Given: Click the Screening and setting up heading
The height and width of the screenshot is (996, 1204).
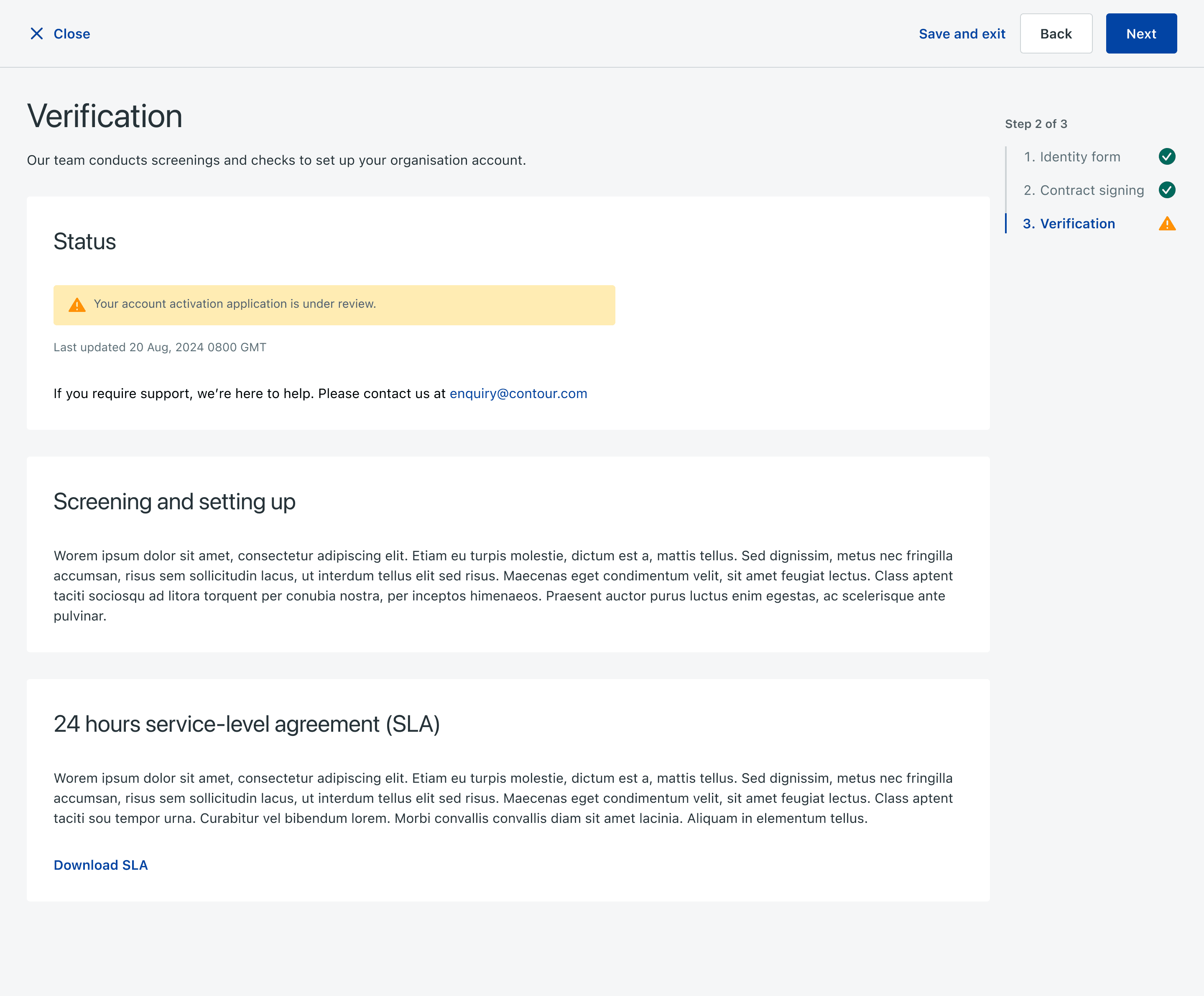Looking at the screenshot, I should pyautogui.click(x=174, y=502).
